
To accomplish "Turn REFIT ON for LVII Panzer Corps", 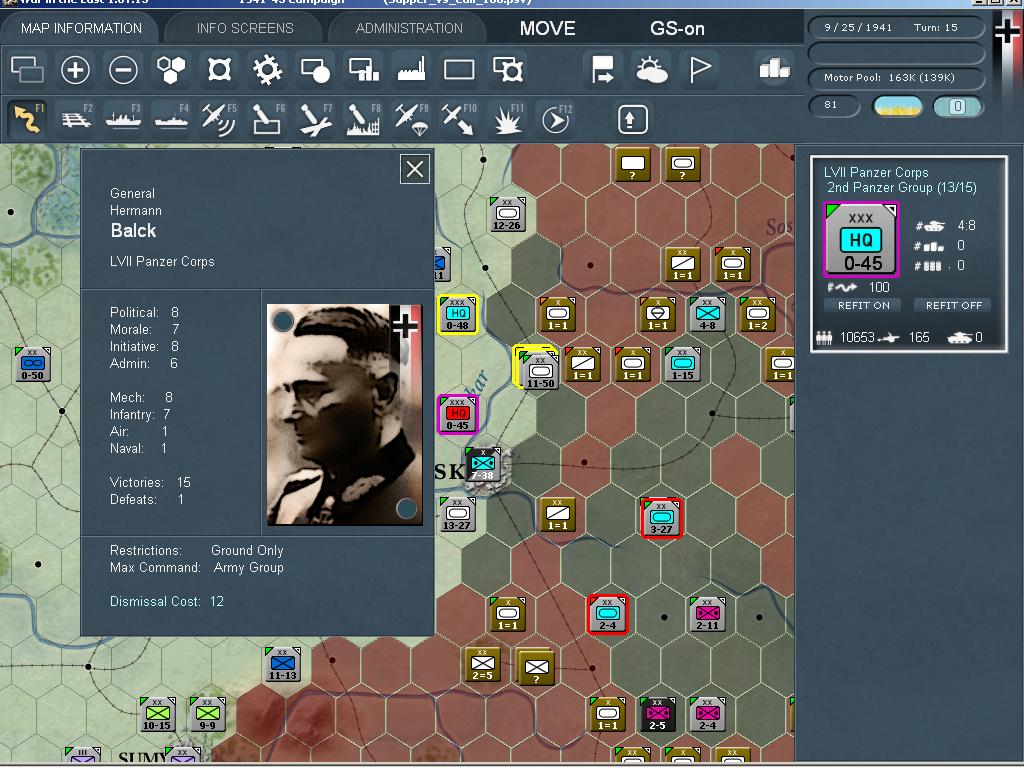I will click(x=863, y=305).
